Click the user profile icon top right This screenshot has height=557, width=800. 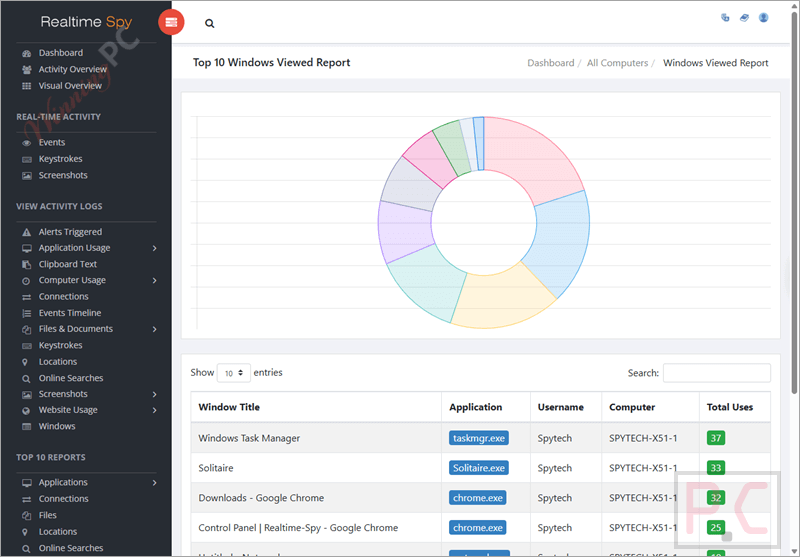tap(763, 18)
